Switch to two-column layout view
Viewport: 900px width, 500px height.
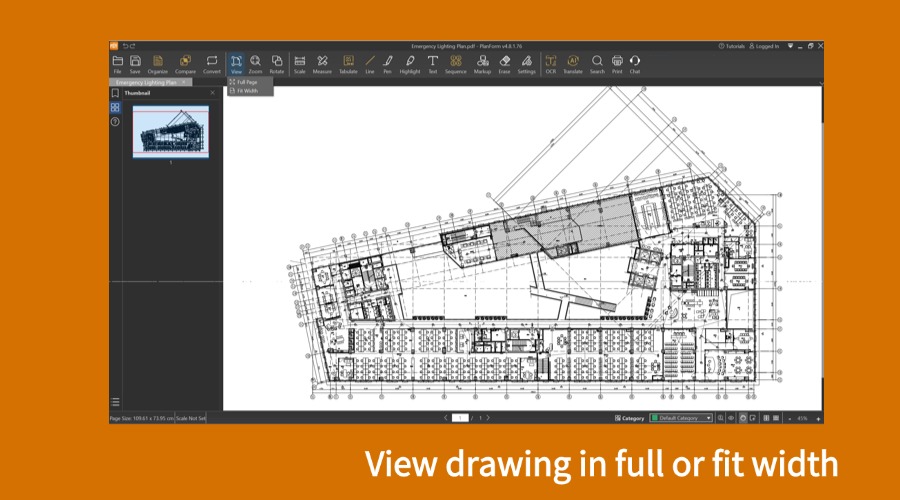pyautogui.click(x=766, y=418)
